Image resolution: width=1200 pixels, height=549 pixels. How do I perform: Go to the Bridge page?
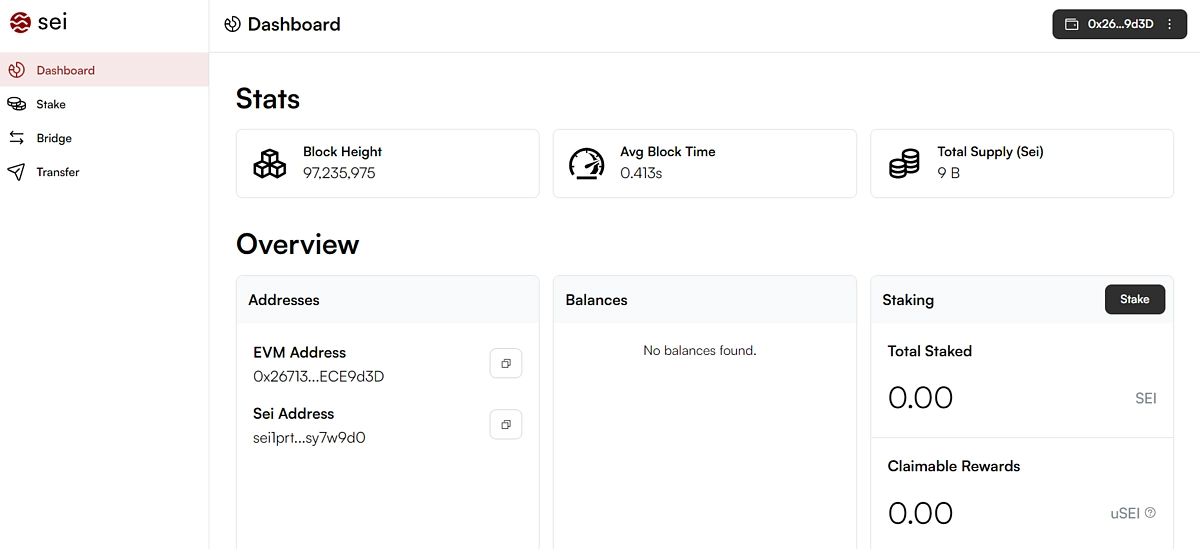(x=104, y=138)
